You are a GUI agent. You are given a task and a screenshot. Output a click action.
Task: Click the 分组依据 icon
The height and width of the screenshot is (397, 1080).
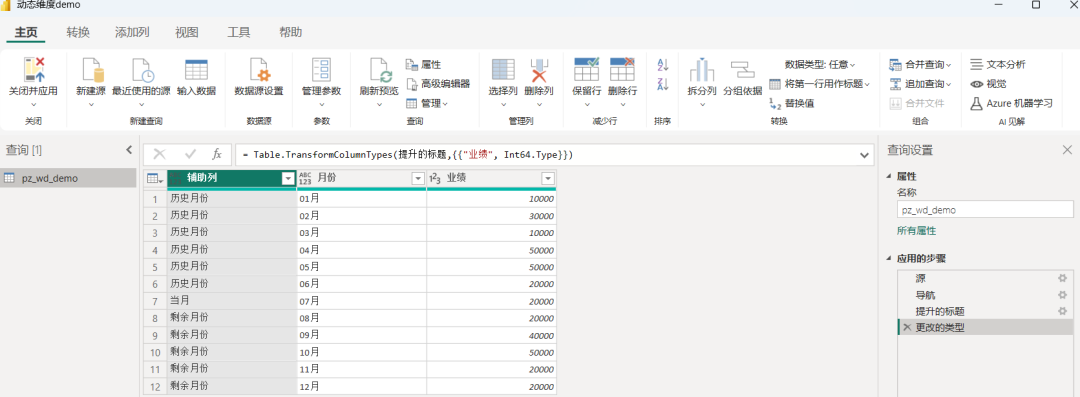[742, 70]
